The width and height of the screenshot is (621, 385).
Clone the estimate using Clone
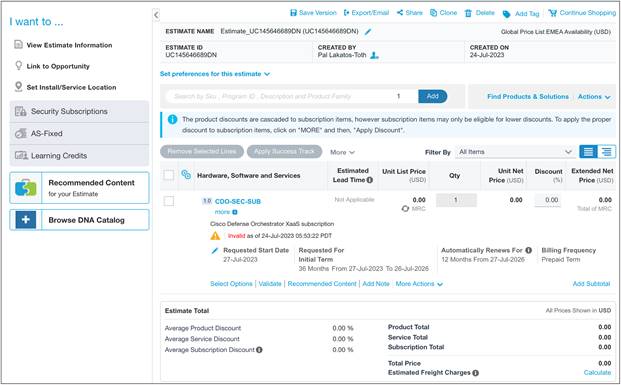pos(444,13)
